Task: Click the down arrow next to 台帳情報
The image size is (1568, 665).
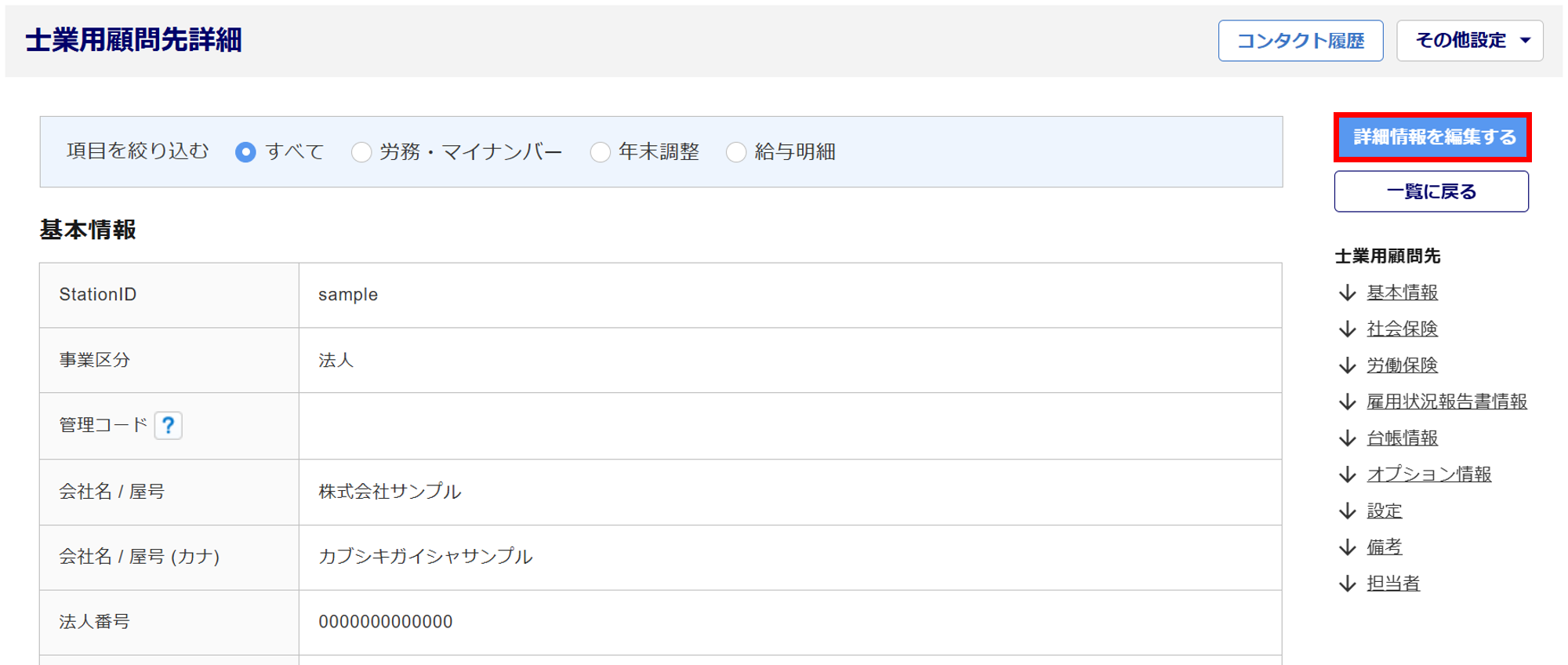Action: click(x=1348, y=438)
